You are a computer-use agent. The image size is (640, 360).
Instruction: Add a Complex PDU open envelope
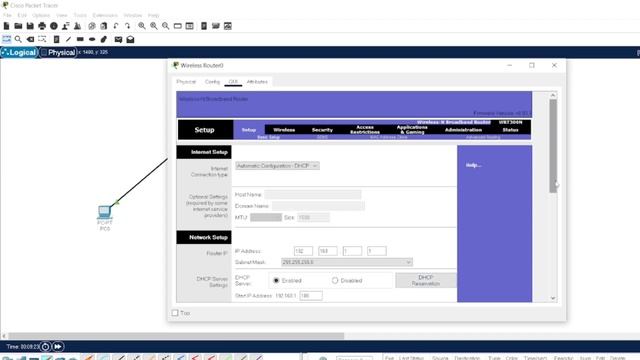click(130, 39)
